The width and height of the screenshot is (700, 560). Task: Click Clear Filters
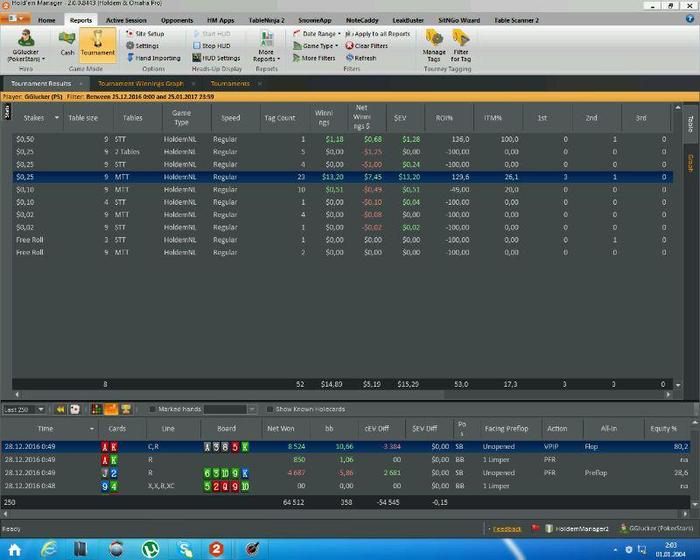(x=367, y=46)
